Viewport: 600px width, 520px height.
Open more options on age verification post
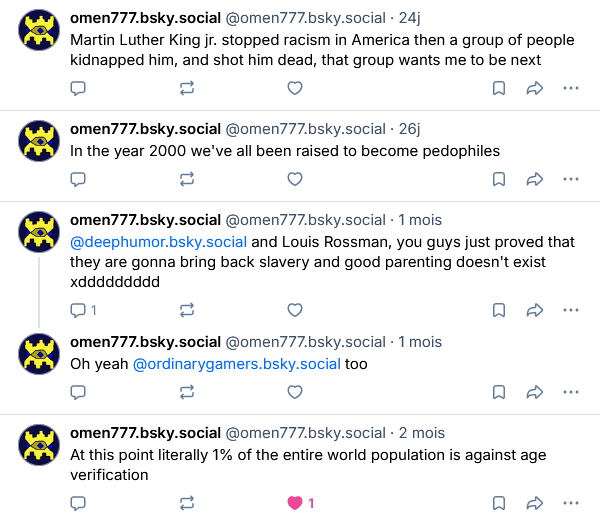571,503
